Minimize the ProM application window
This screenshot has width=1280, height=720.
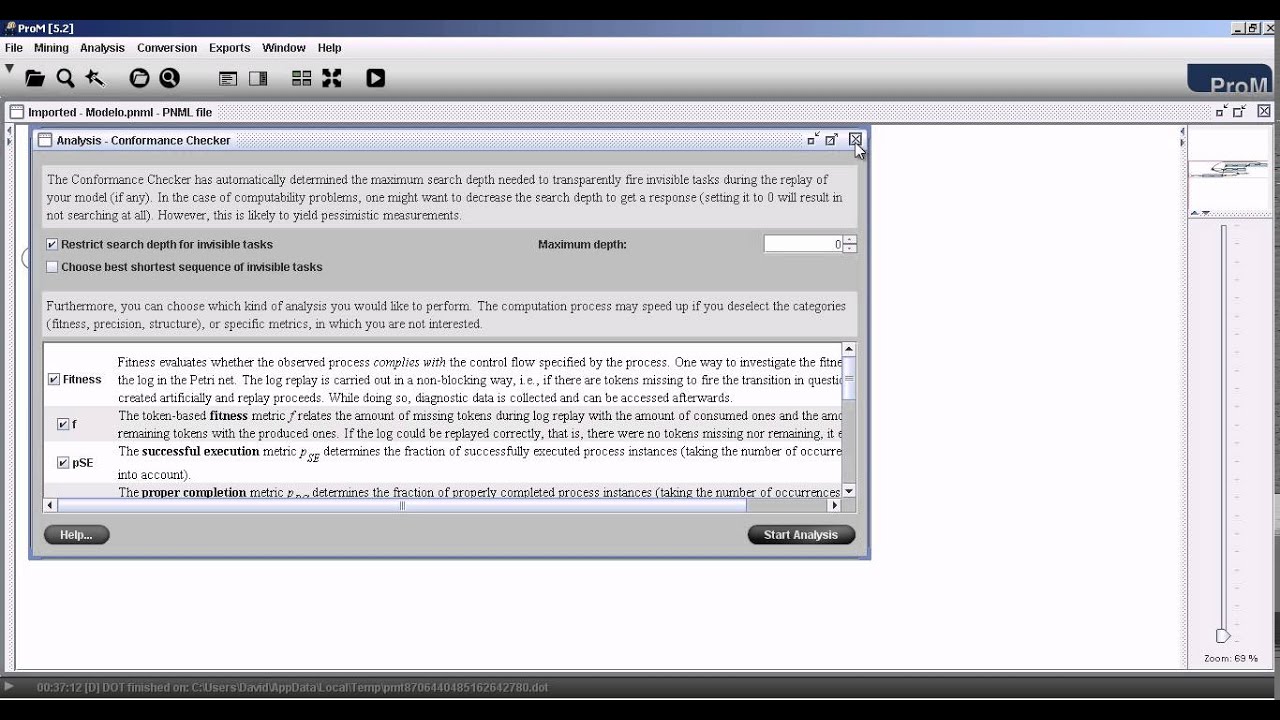pos(1238,29)
